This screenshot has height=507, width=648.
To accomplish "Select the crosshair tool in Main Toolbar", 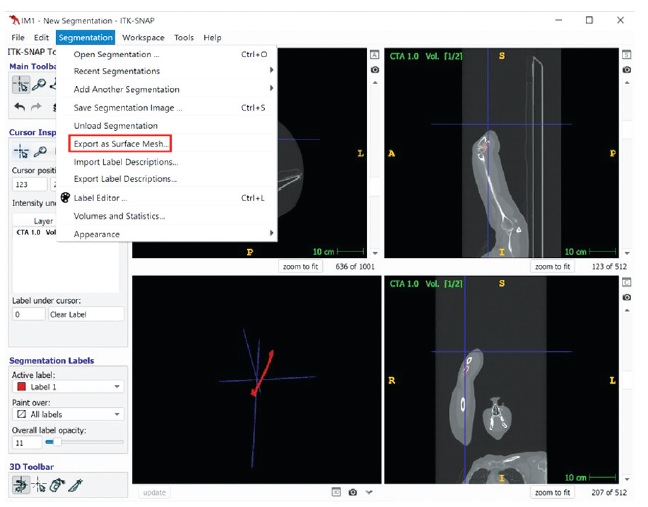I will point(20,86).
